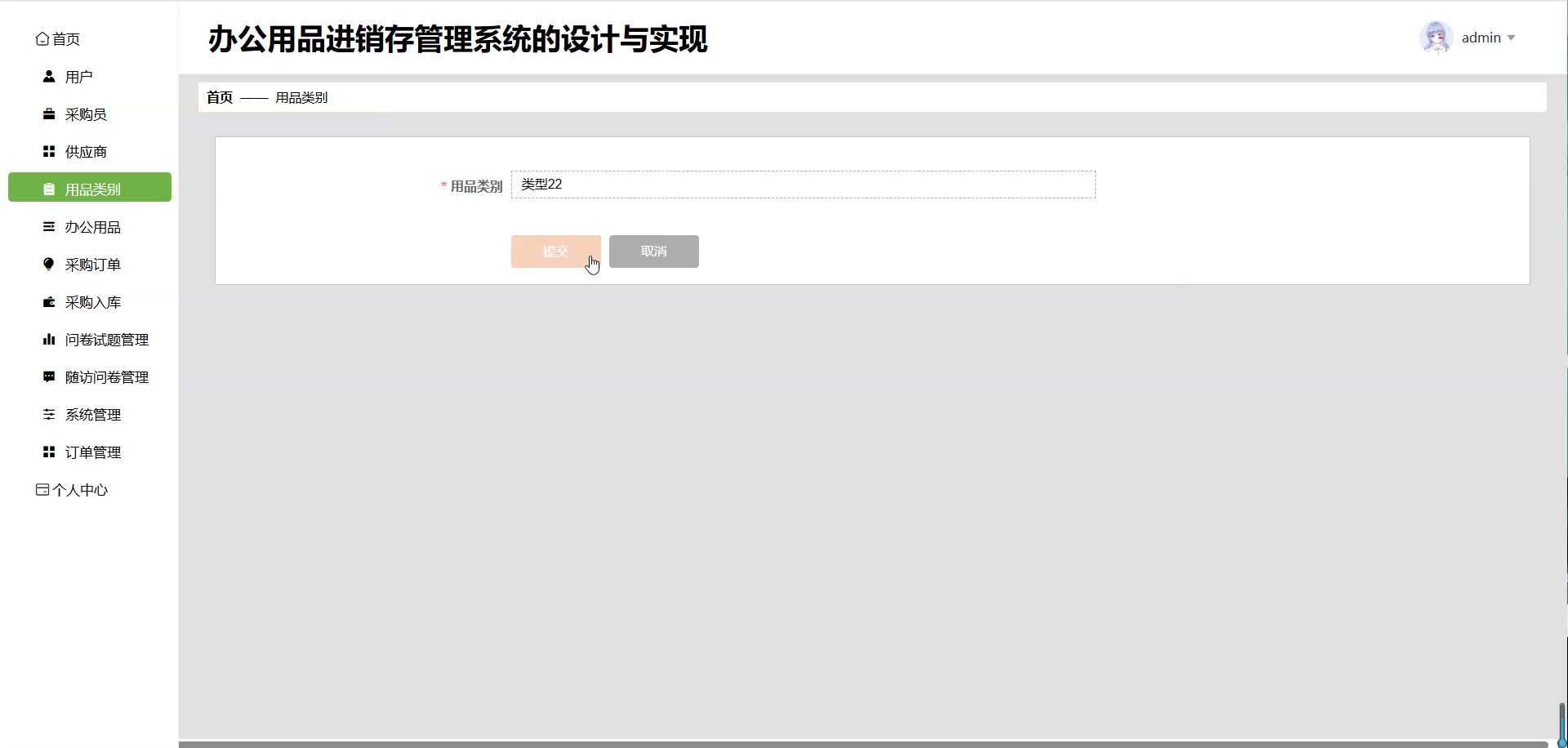
Task: Expand the 系统管理 menu
Action: [90, 414]
